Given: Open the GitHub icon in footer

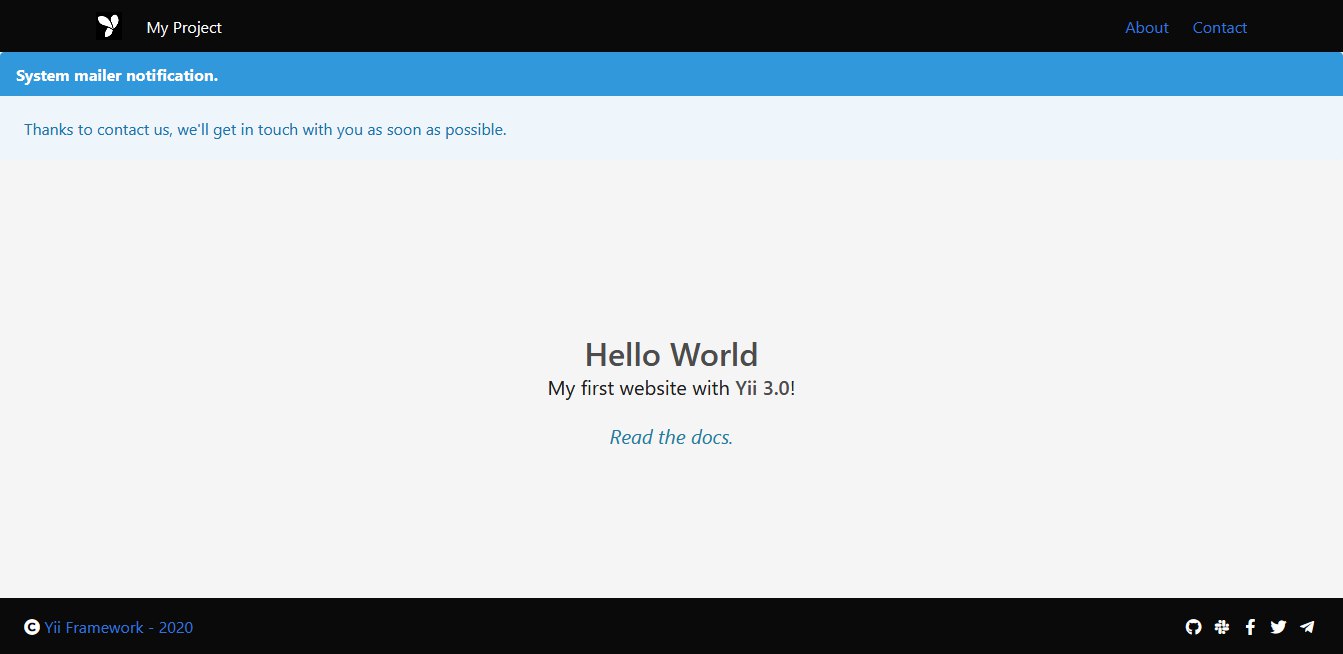Looking at the screenshot, I should 1193,627.
